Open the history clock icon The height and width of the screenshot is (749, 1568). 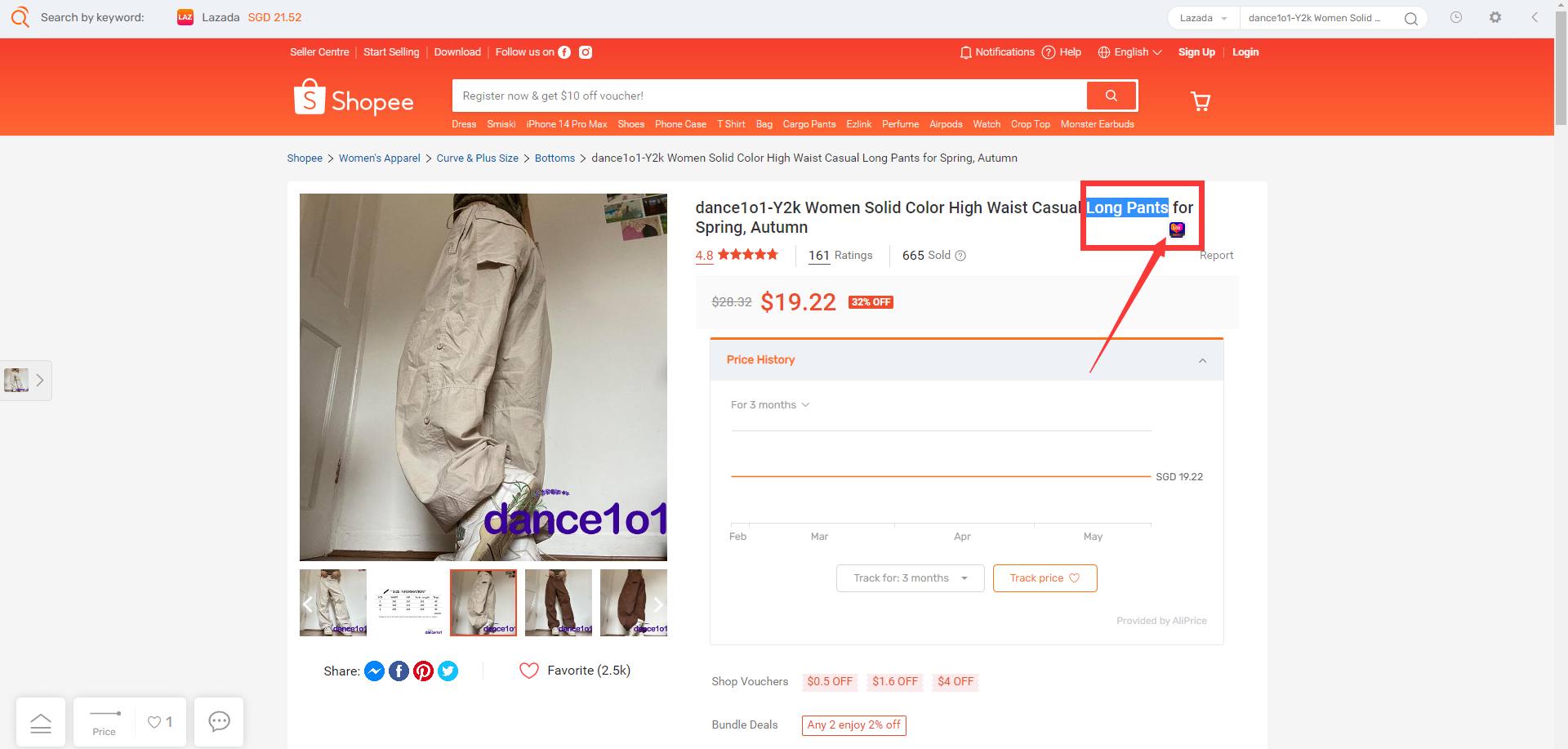(1456, 17)
